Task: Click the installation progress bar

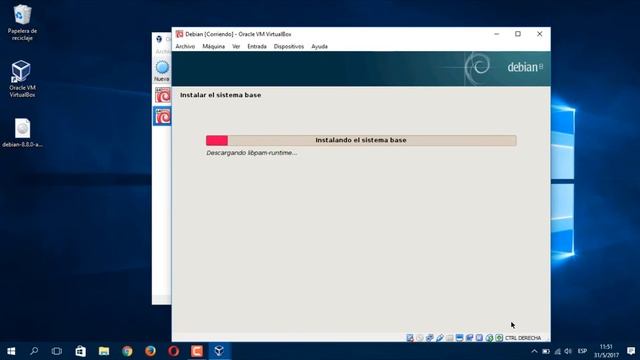Action: pos(361,140)
